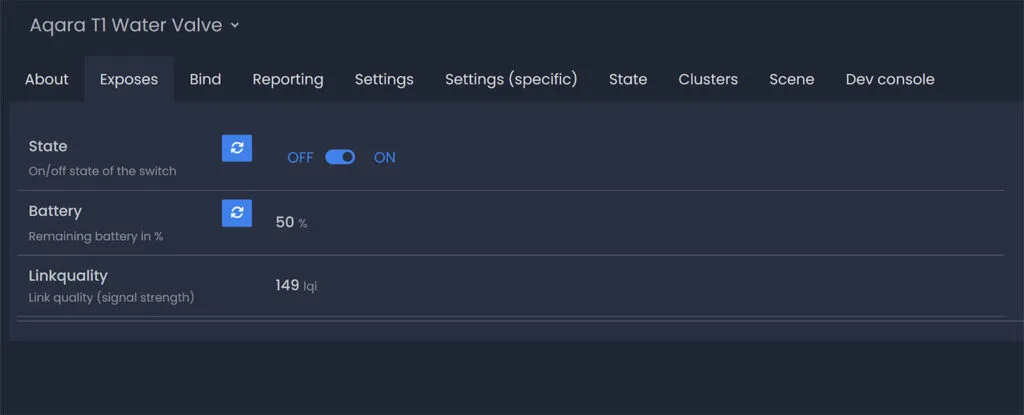Open the Settings tab
Image resolution: width=1024 pixels, height=415 pixels.
(384, 79)
